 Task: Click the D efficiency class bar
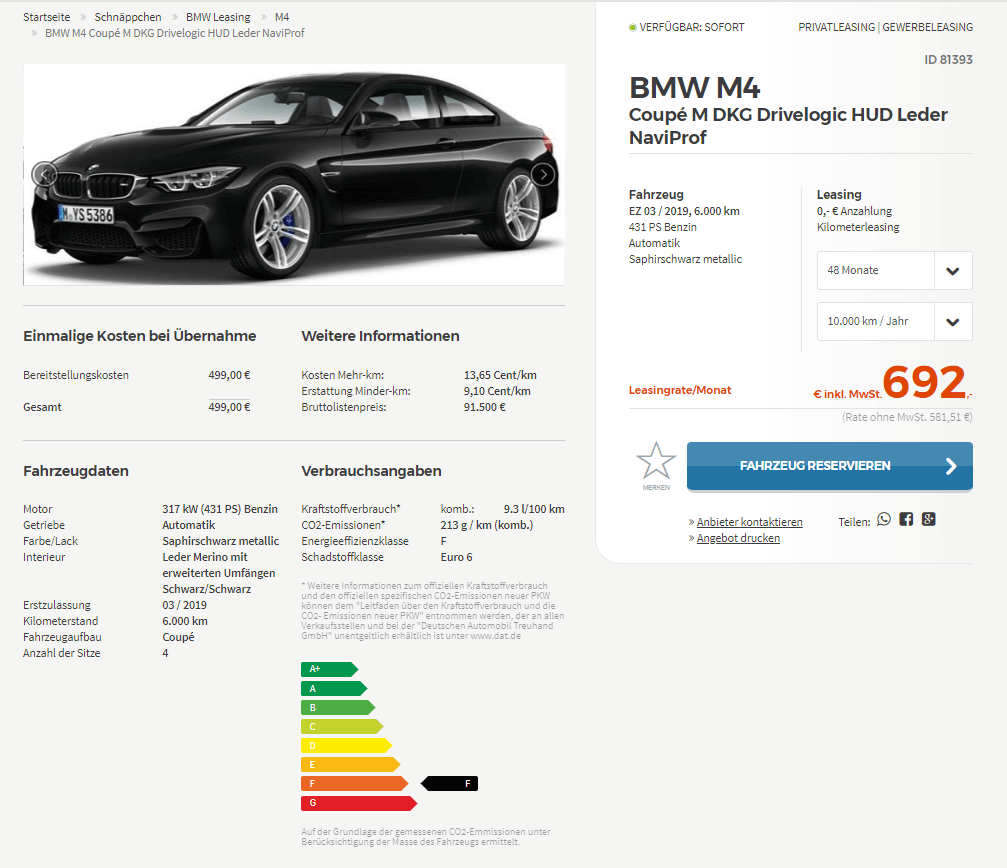346,745
